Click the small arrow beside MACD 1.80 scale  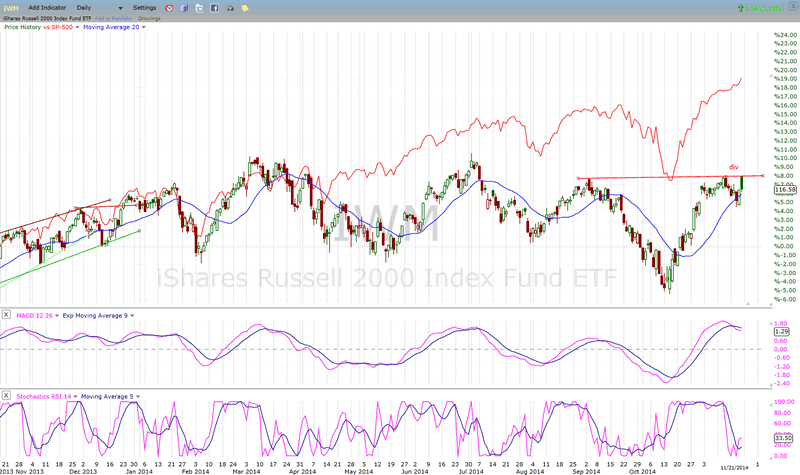click(x=770, y=323)
